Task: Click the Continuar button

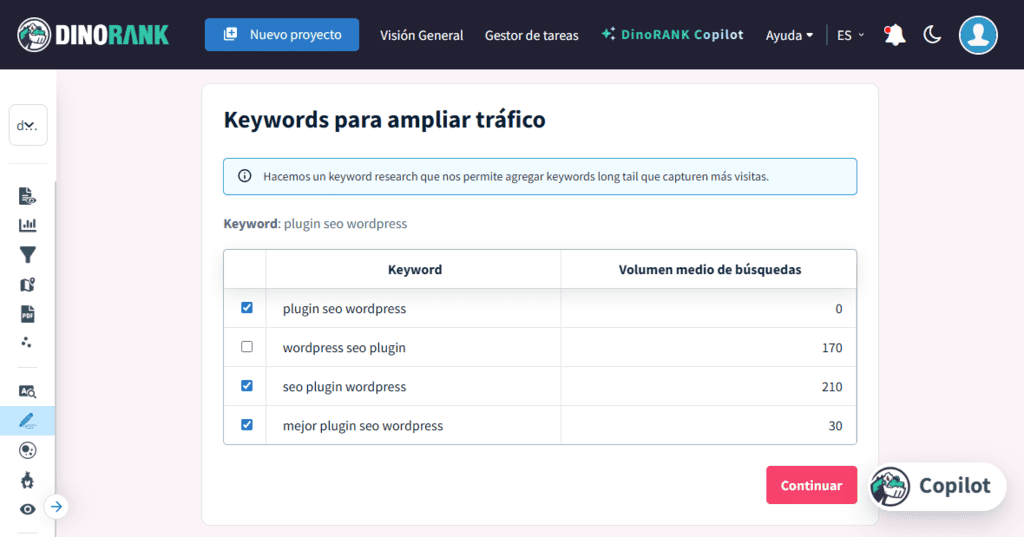Action: 811,485
